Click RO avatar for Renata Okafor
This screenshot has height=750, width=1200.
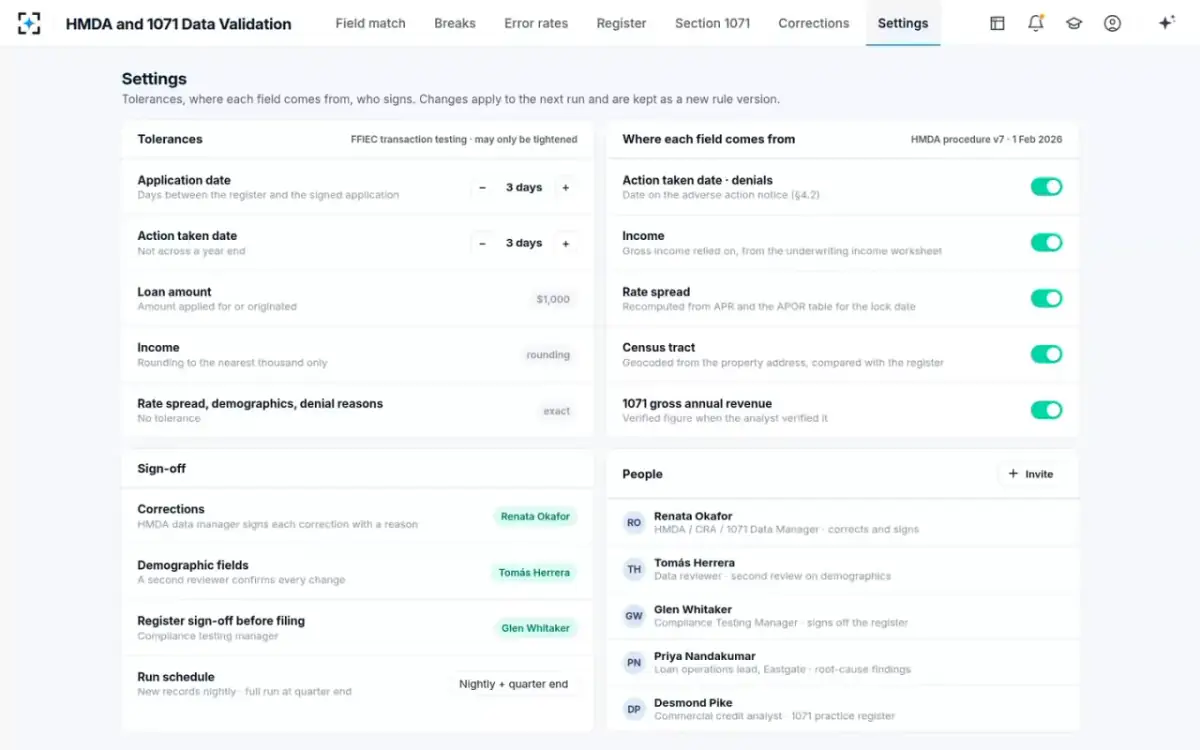click(634, 523)
